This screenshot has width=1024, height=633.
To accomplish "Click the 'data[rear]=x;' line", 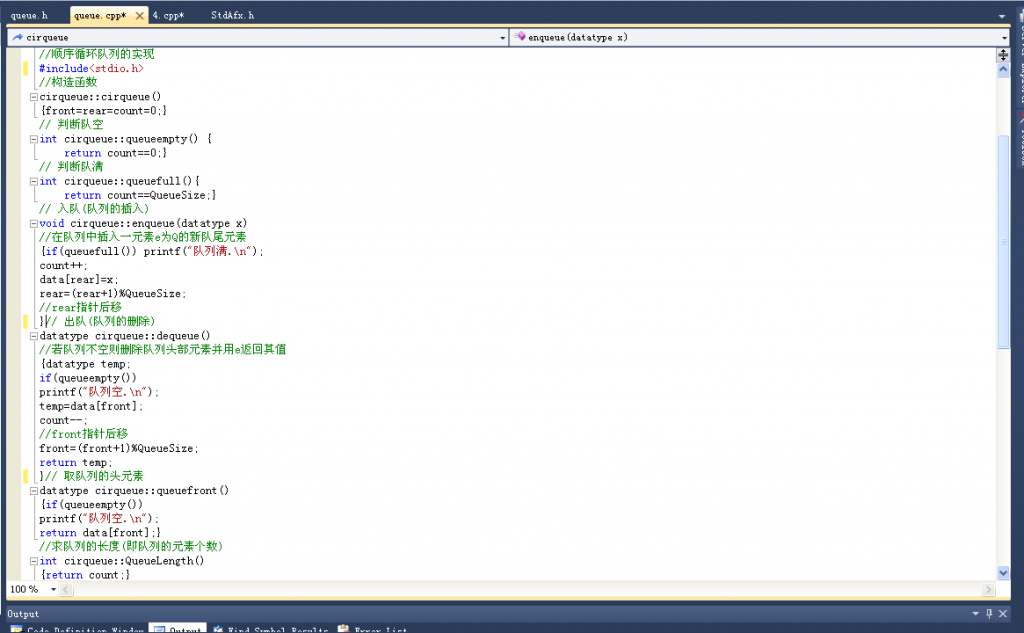I will [x=79, y=280].
